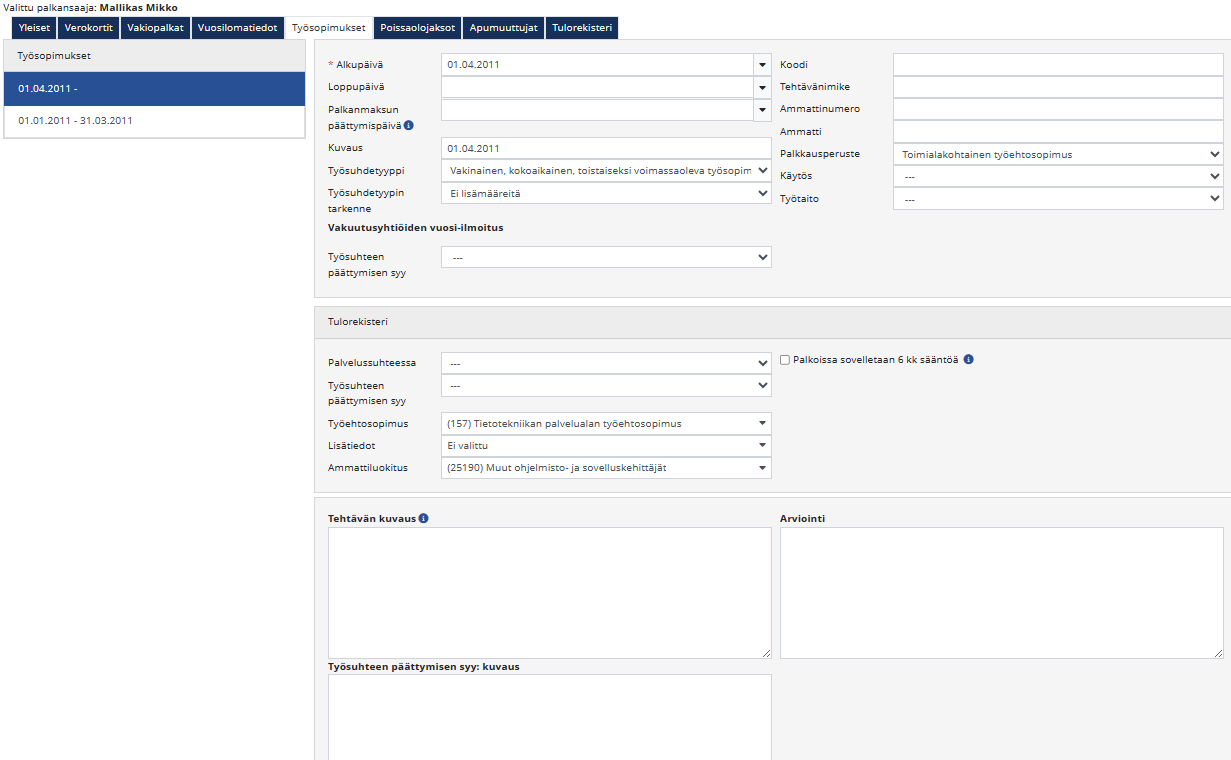Click the Tehtävänimike input field
Image resolution: width=1231 pixels, height=760 pixels.
click(1057, 87)
